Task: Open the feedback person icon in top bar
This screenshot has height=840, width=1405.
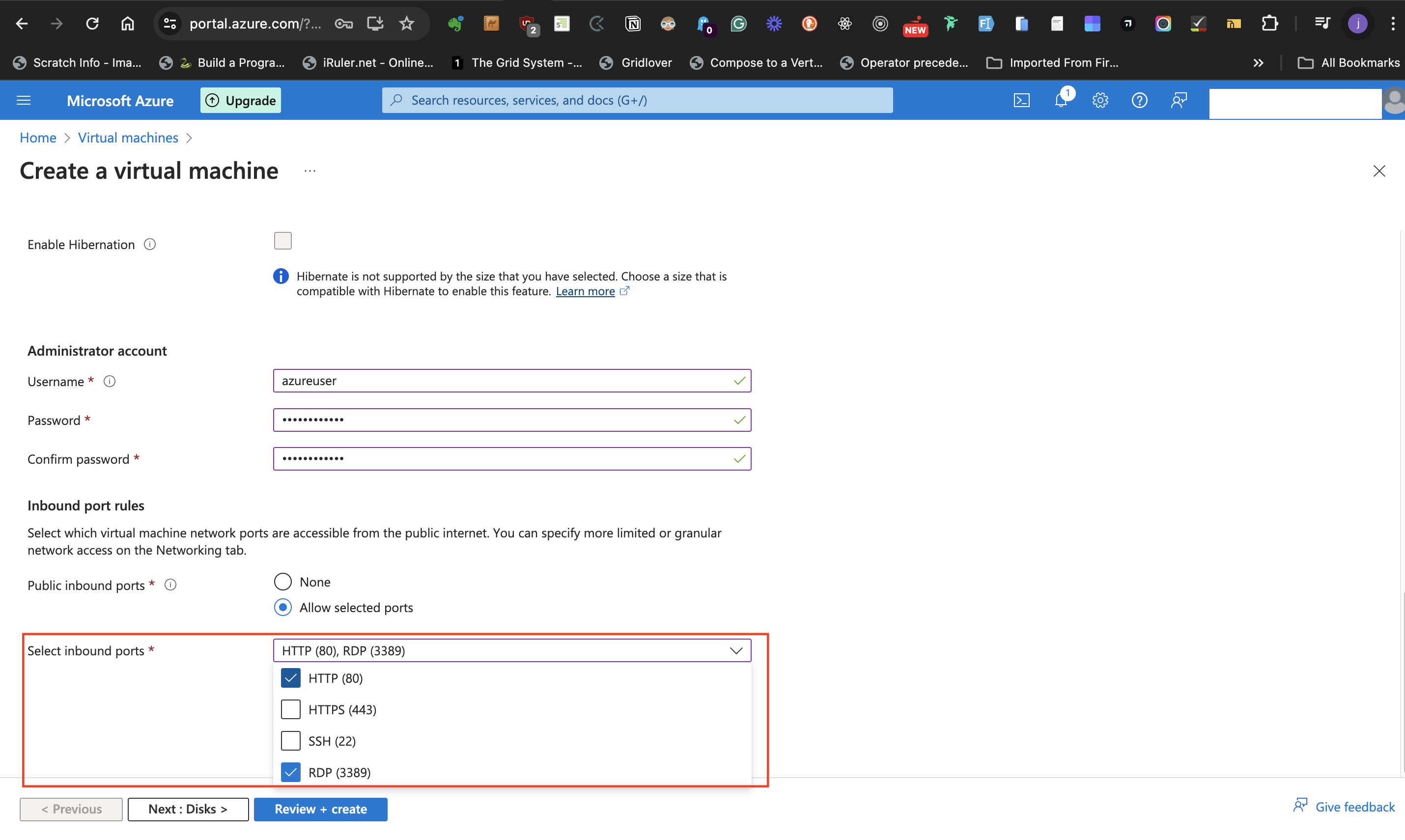Action: click(1179, 100)
